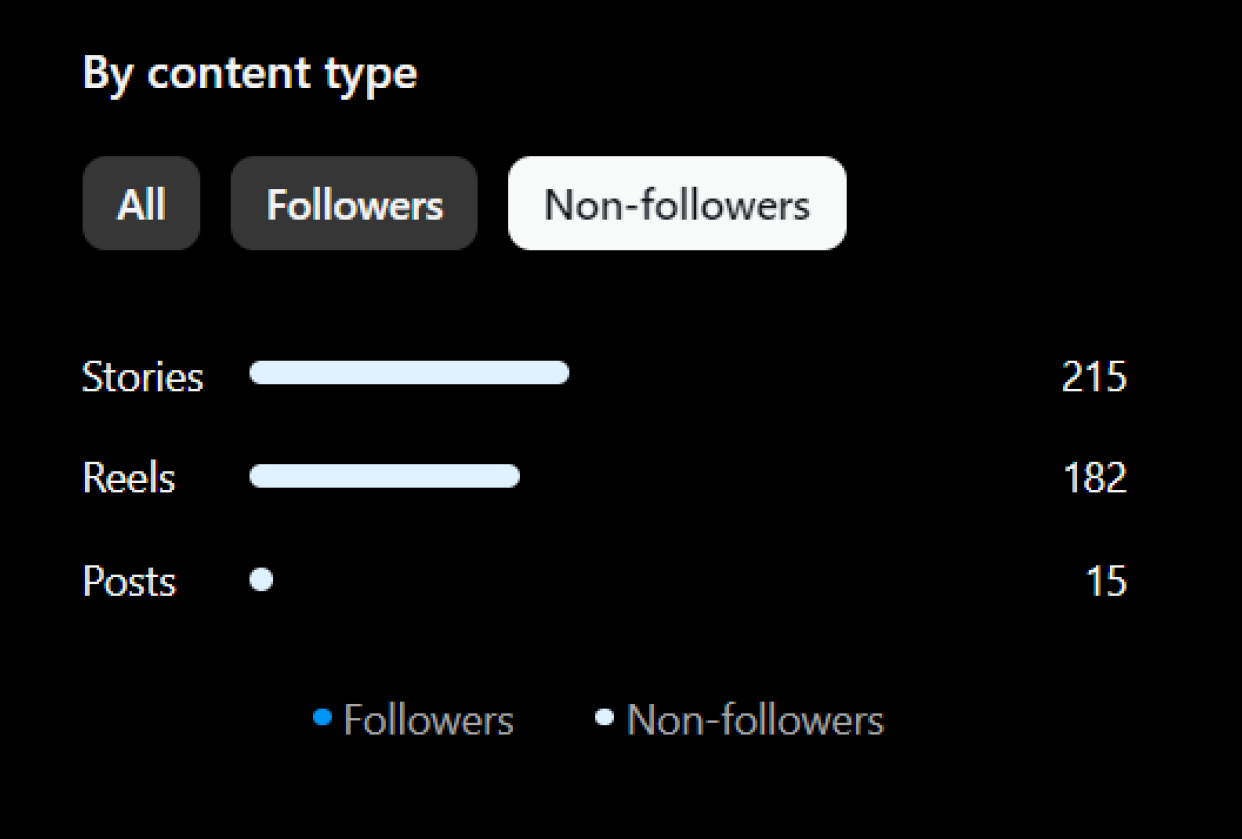Select the Non-followers filter tab
The image size is (1242, 839).
(677, 203)
